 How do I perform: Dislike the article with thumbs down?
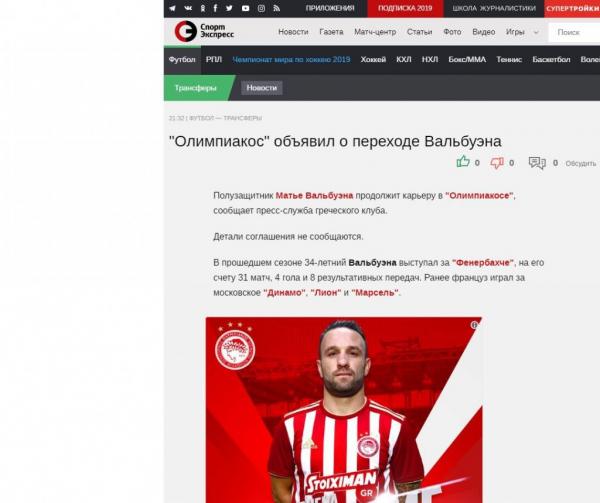pos(497,163)
